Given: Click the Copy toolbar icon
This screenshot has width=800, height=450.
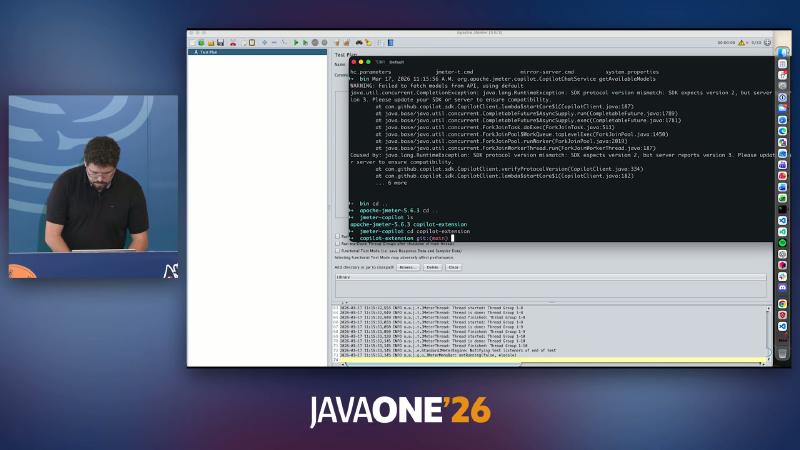Looking at the screenshot, I should 243,43.
